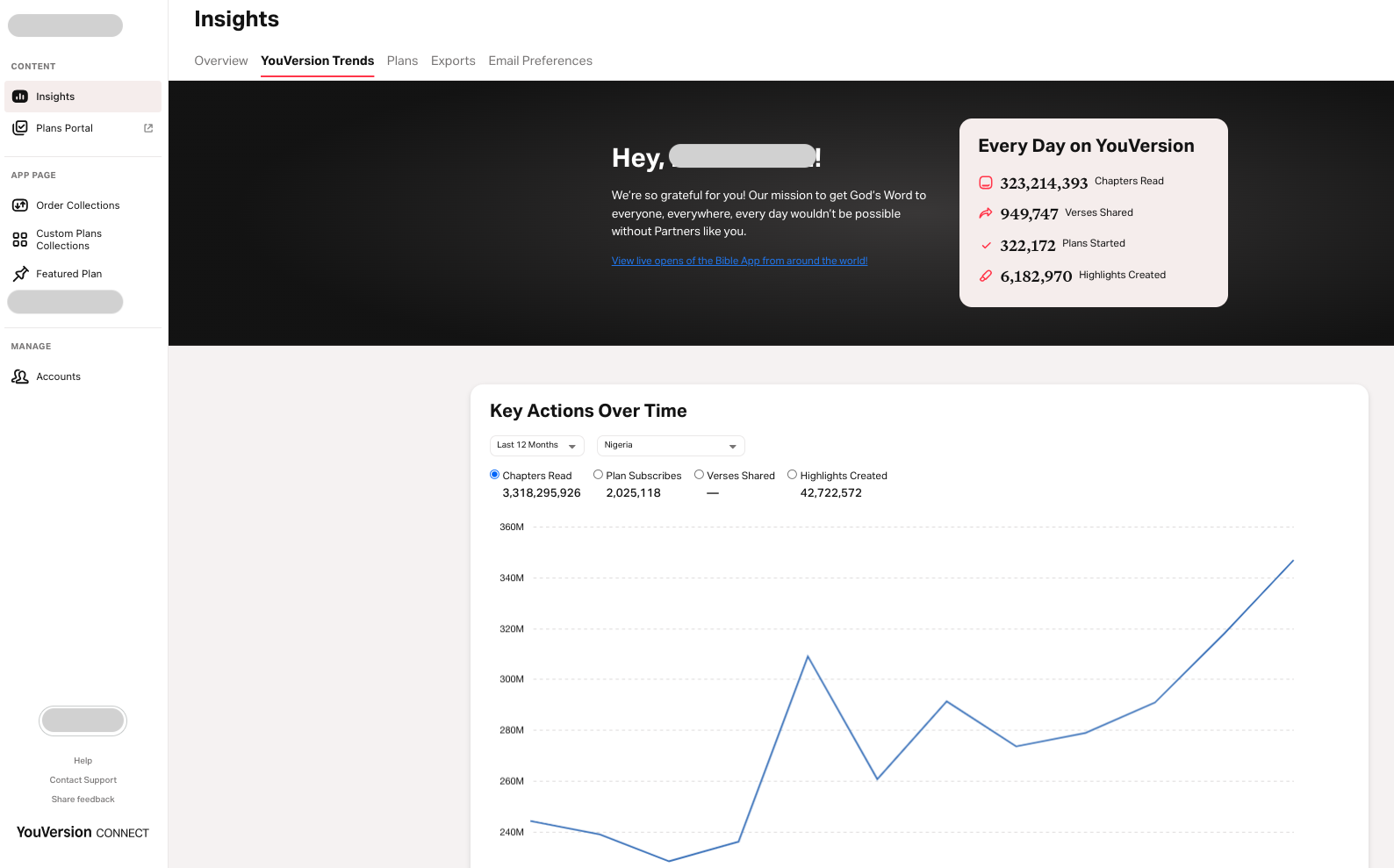Screen dimensions: 1394x868
Task: Click the Chapters Read book icon
Action: [x=986, y=183]
